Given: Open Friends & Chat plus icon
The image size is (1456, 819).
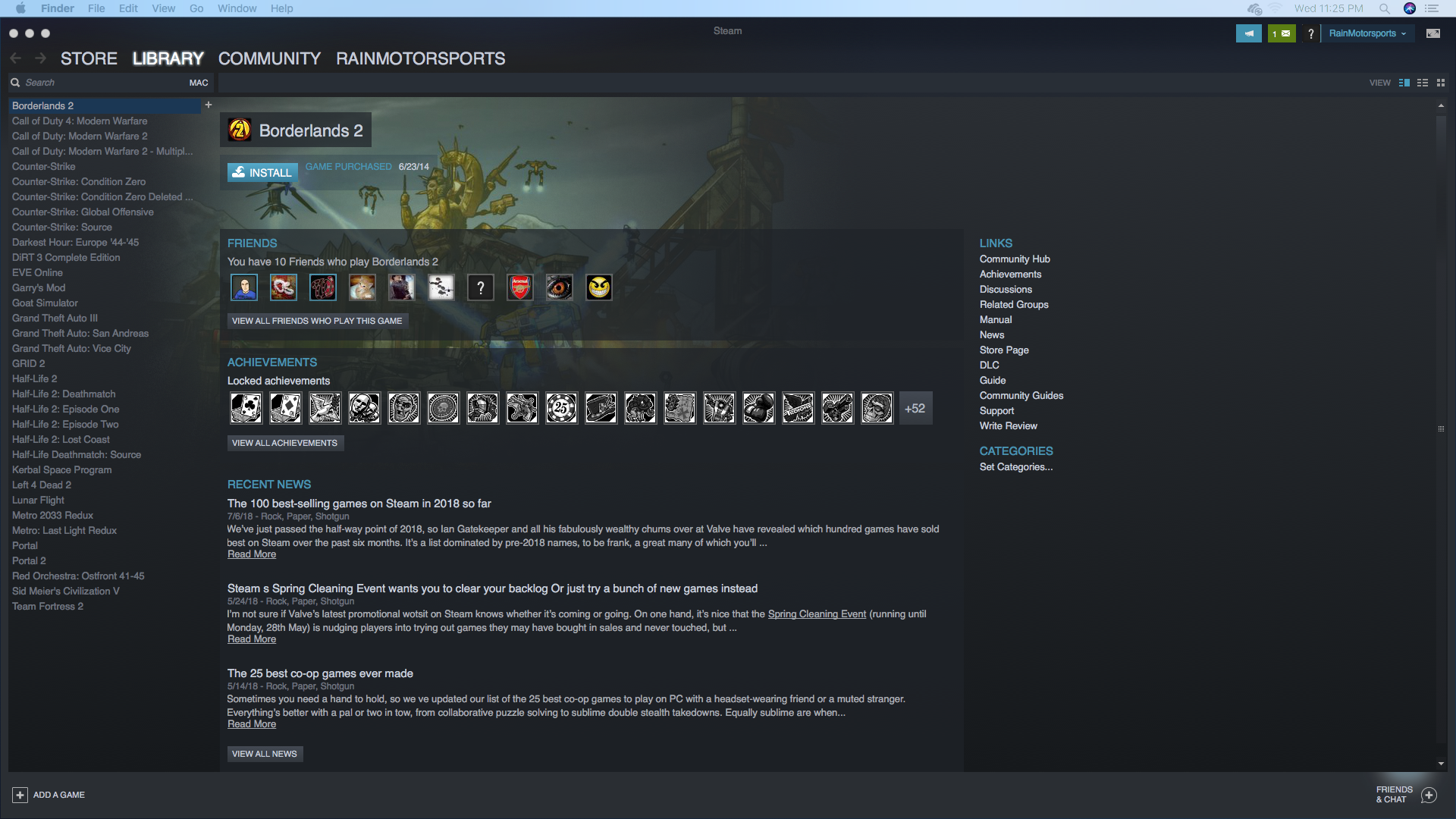Looking at the screenshot, I should point(1429,795).
